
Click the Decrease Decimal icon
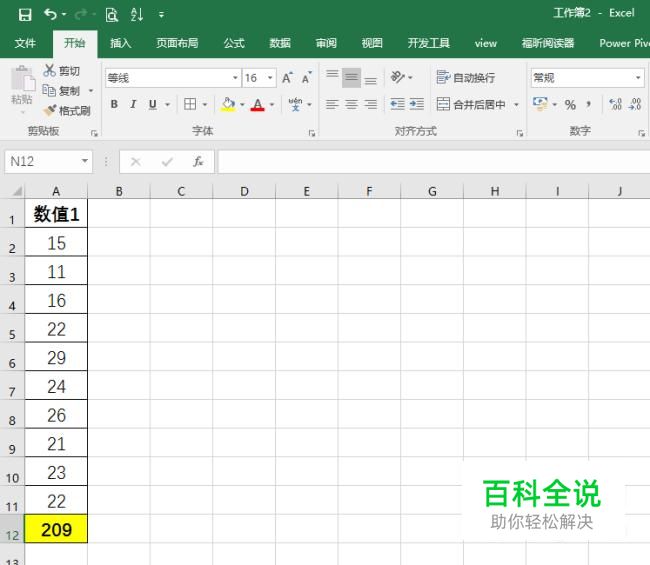(x=635, y=104)
